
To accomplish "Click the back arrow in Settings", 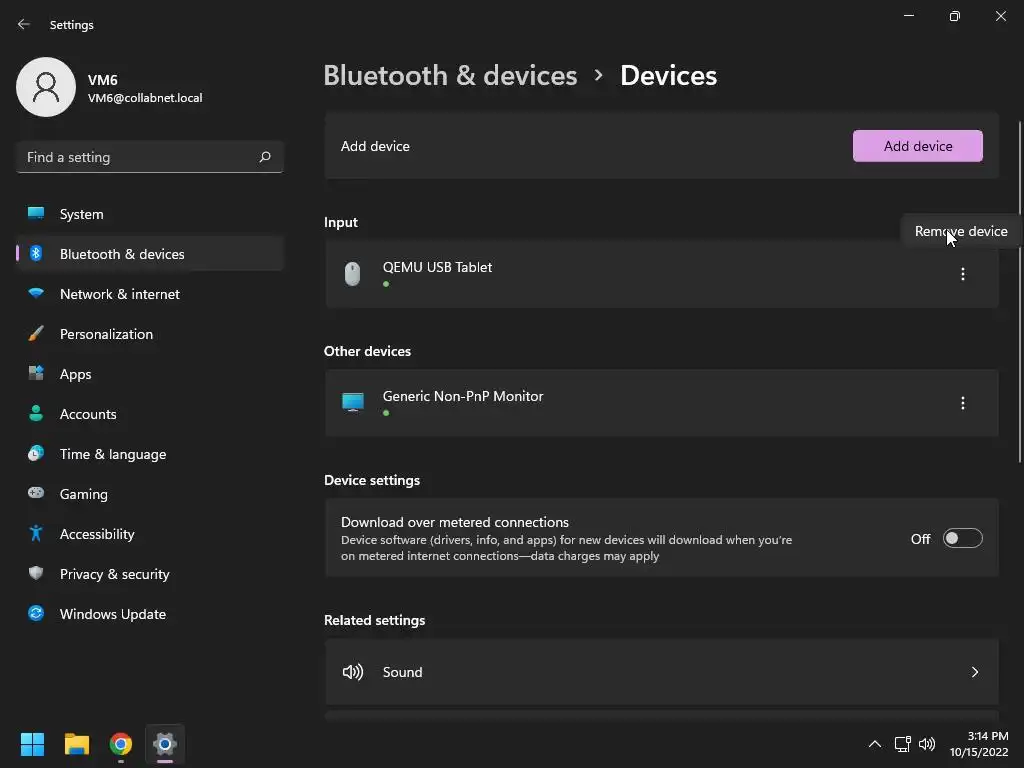I will point(24,24).
